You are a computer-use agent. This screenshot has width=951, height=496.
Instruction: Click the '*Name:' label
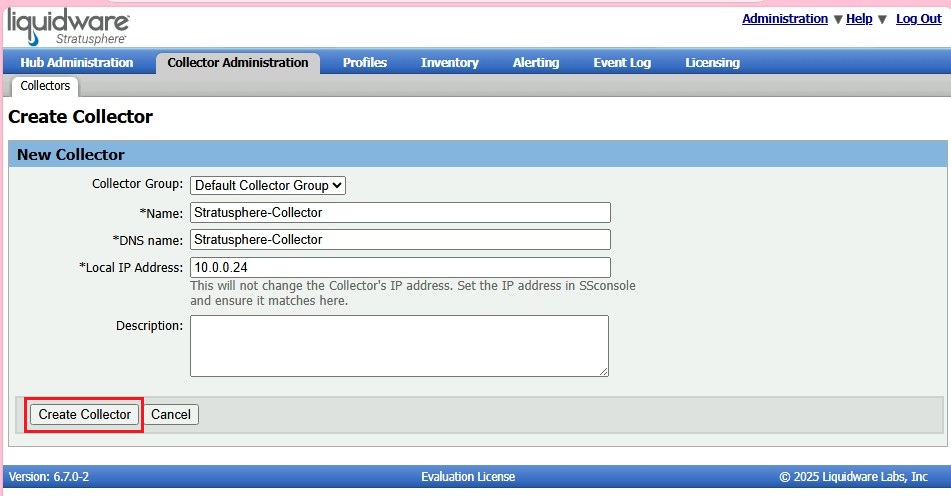[161, 213]
